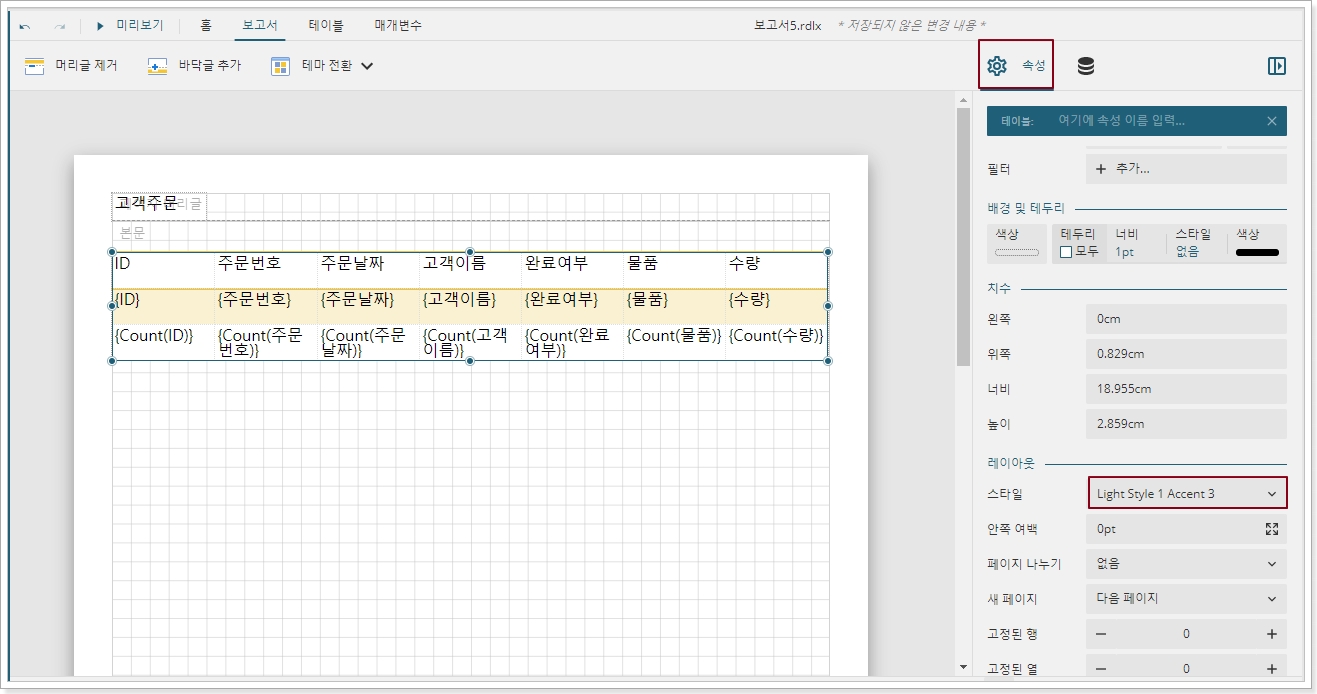Viewport: 1317px width, 694px height.
Task: Collapse the side panel with panel icon
Action: click(x=1276, y=66)
